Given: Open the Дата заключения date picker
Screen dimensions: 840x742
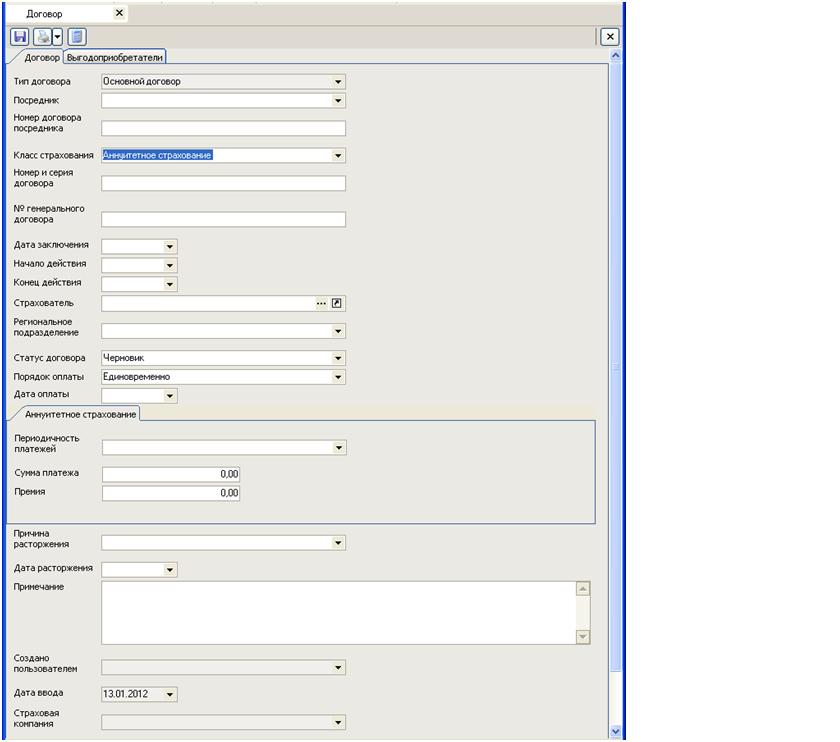Looking at the screenshot, I should coord(170,246).
